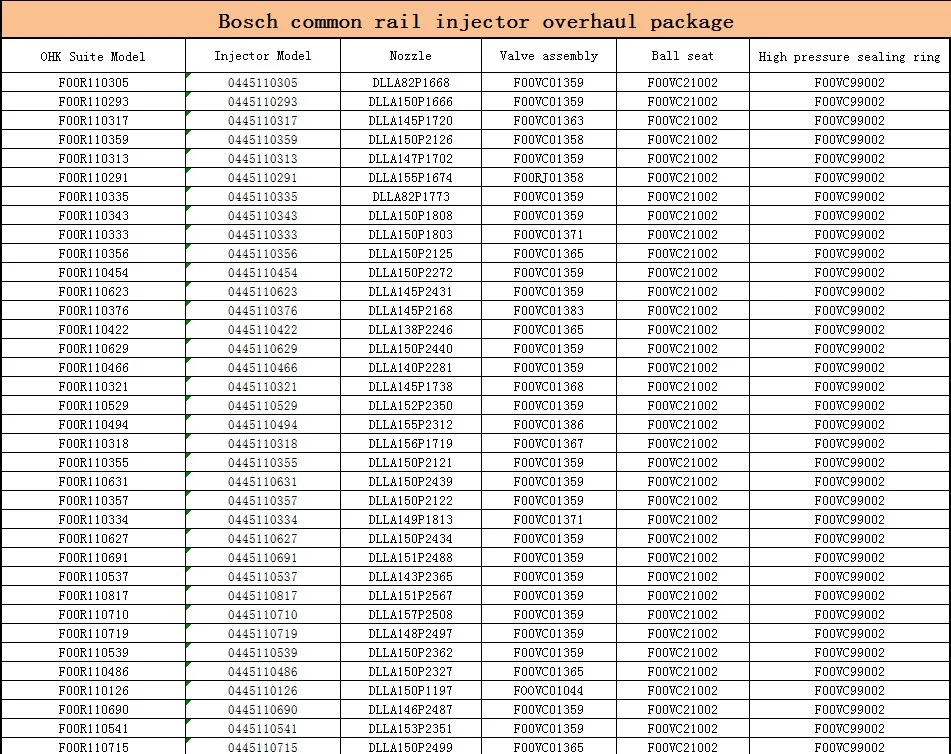Select injector model cell 0445110690

(263, 710)
